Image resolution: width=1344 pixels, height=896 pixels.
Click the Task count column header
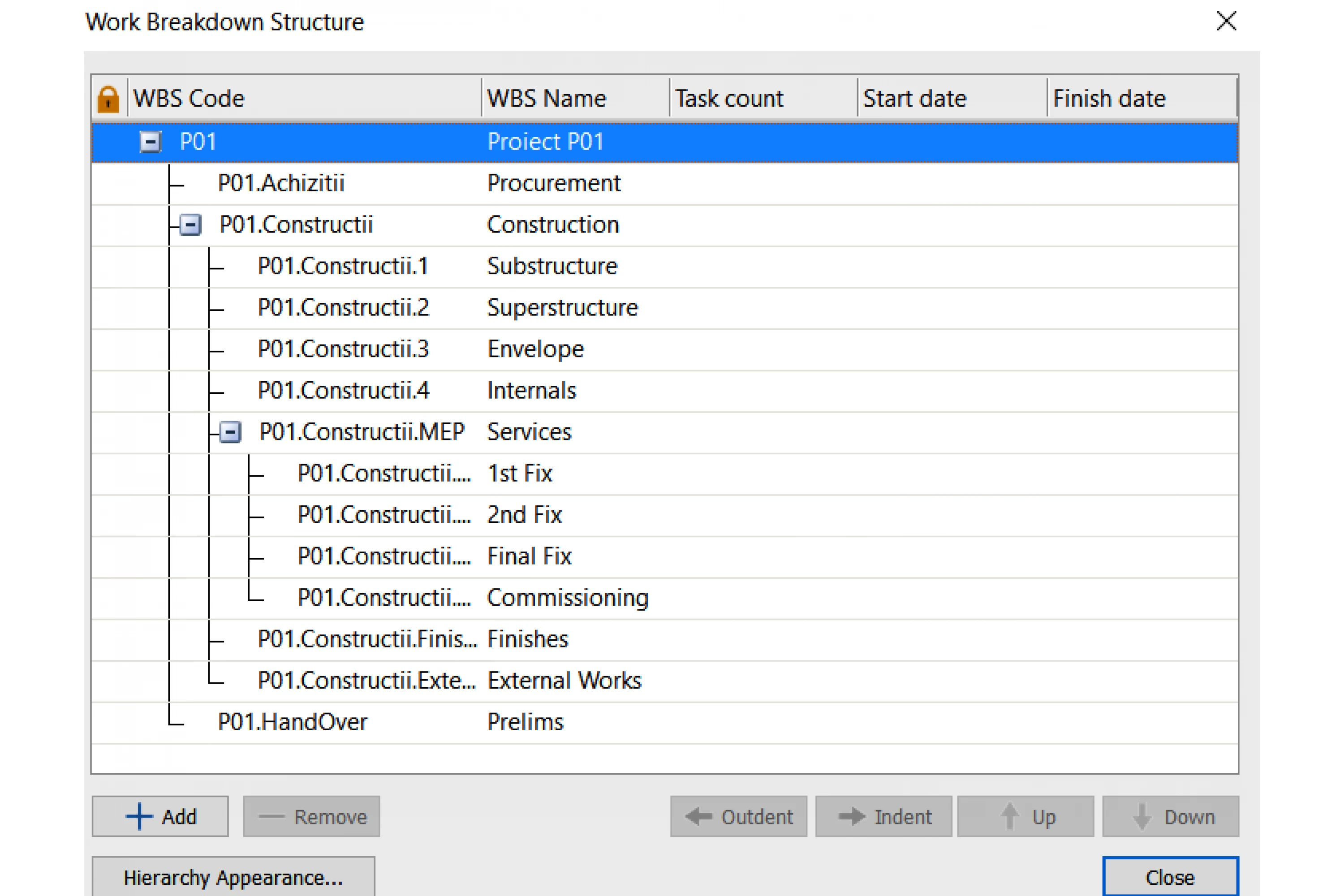tap(763, 98)
